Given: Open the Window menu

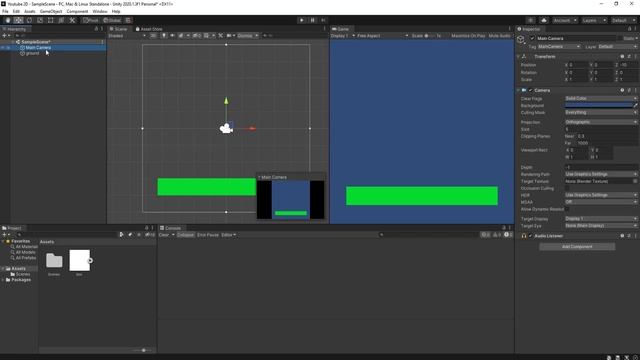Looking at the screenshot, I should [100, 11].
